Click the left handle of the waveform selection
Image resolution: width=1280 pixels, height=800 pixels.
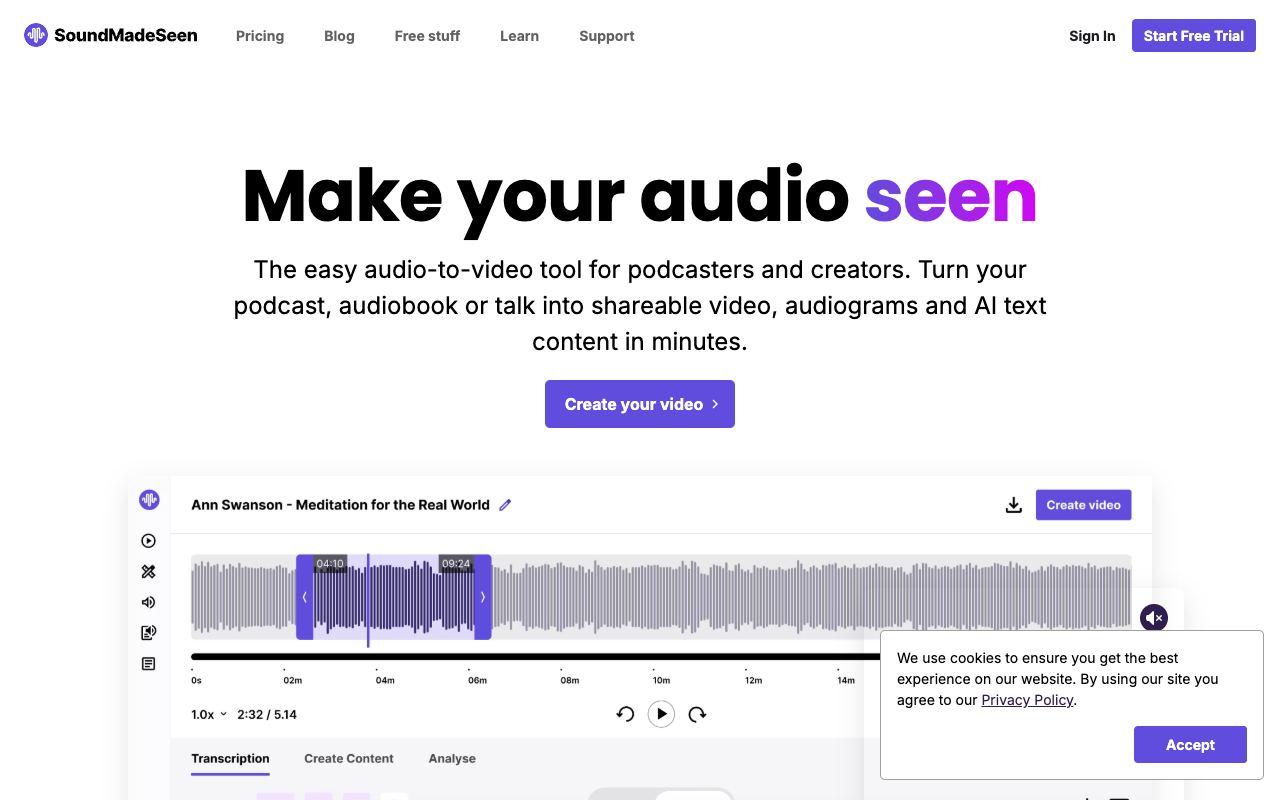[304, 597]
